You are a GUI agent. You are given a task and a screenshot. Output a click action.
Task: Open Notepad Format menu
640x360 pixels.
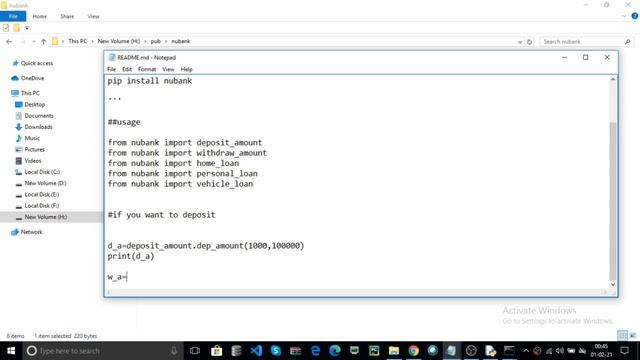point(147,69)
